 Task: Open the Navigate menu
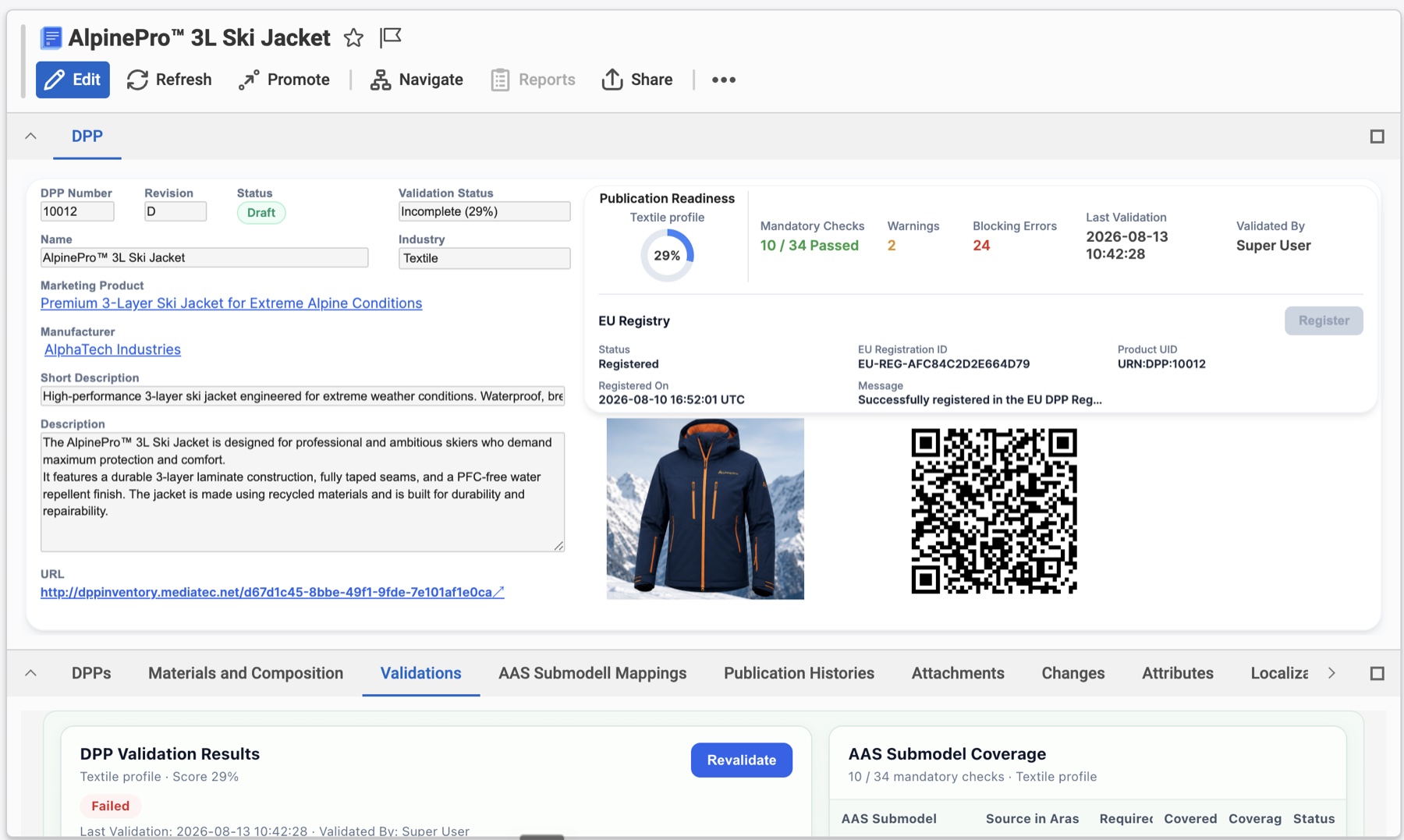point(417,80)
